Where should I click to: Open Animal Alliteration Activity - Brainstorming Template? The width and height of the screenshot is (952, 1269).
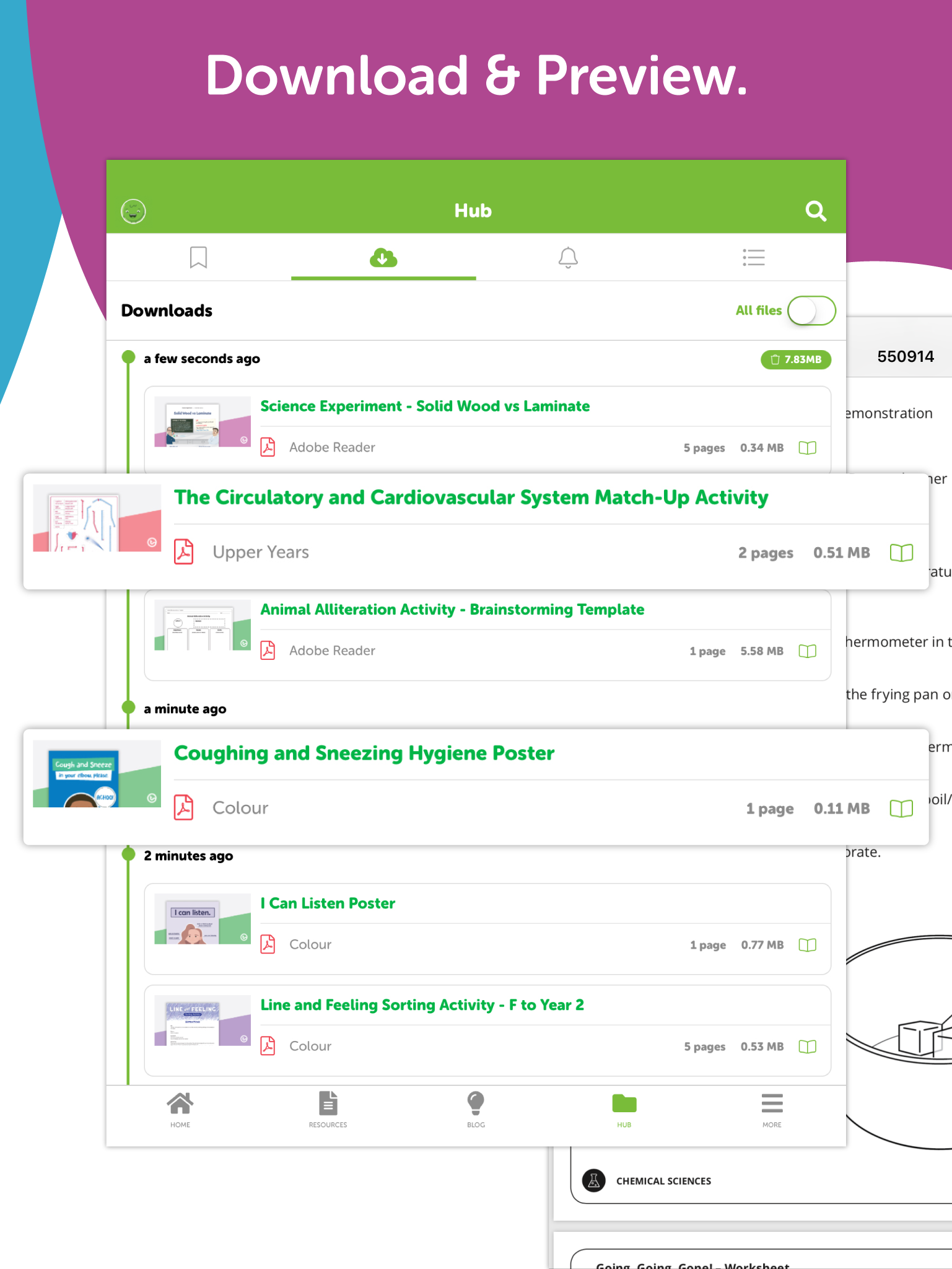(452, 610)
